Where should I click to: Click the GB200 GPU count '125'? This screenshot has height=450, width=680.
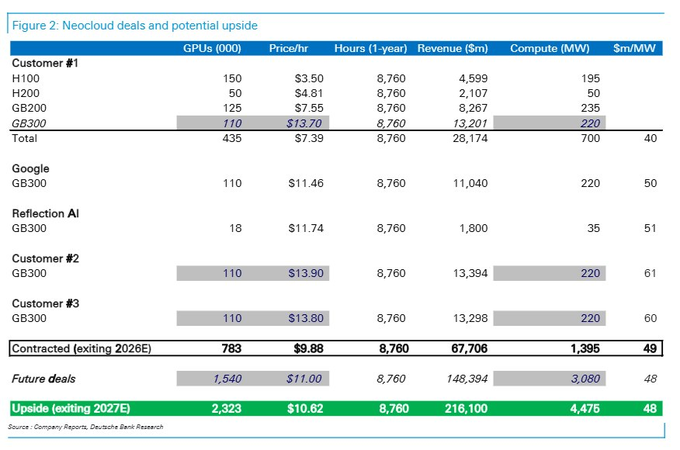232,108
